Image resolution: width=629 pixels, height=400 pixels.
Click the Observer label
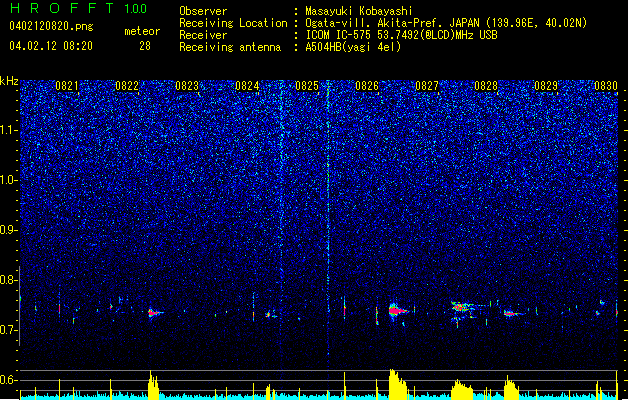tap(203, 11)
